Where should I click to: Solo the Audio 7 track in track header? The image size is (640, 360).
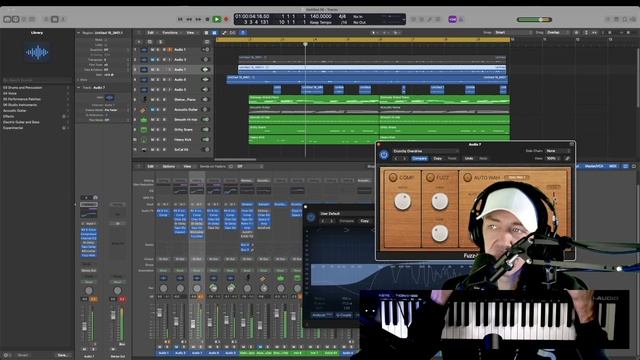tap(158, 69)
